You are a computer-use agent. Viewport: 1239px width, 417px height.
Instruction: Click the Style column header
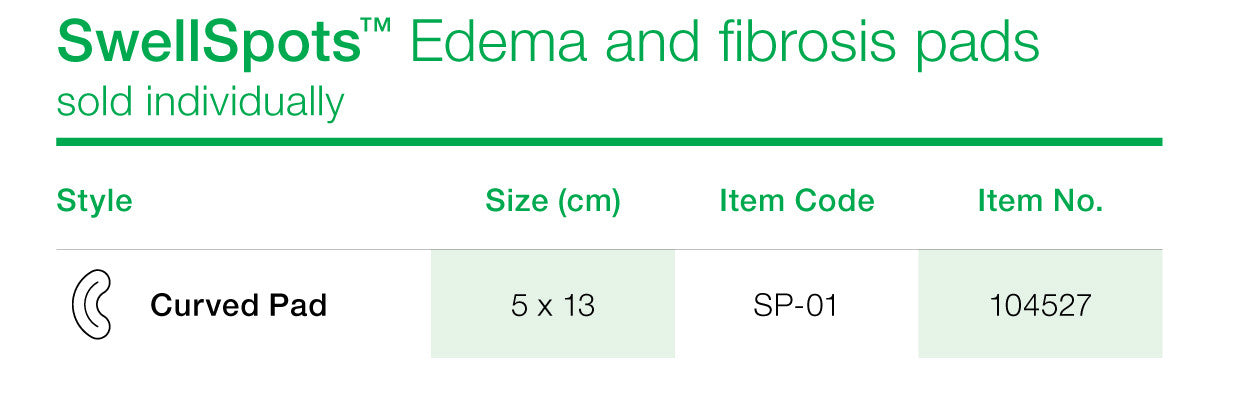point(94,201)
